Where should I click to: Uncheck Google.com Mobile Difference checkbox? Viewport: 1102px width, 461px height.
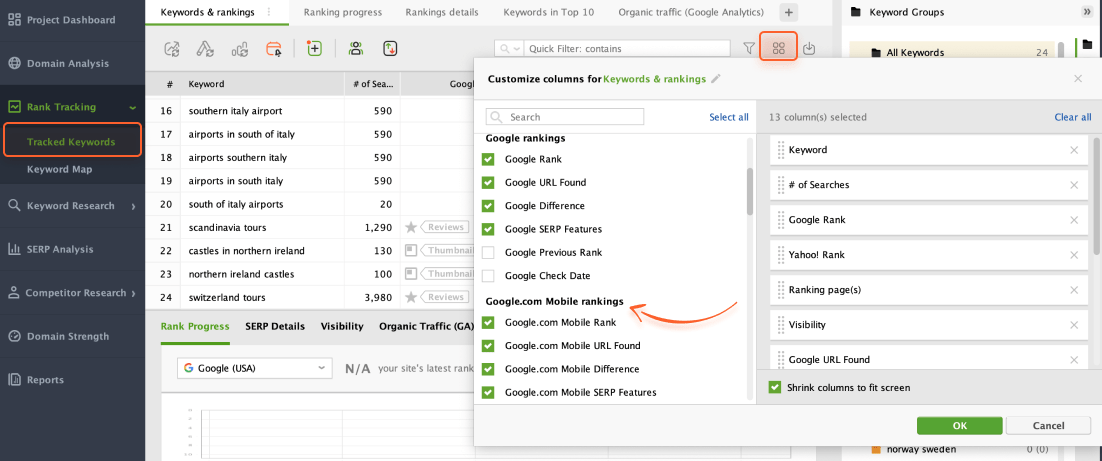click(x=488, y=369)
